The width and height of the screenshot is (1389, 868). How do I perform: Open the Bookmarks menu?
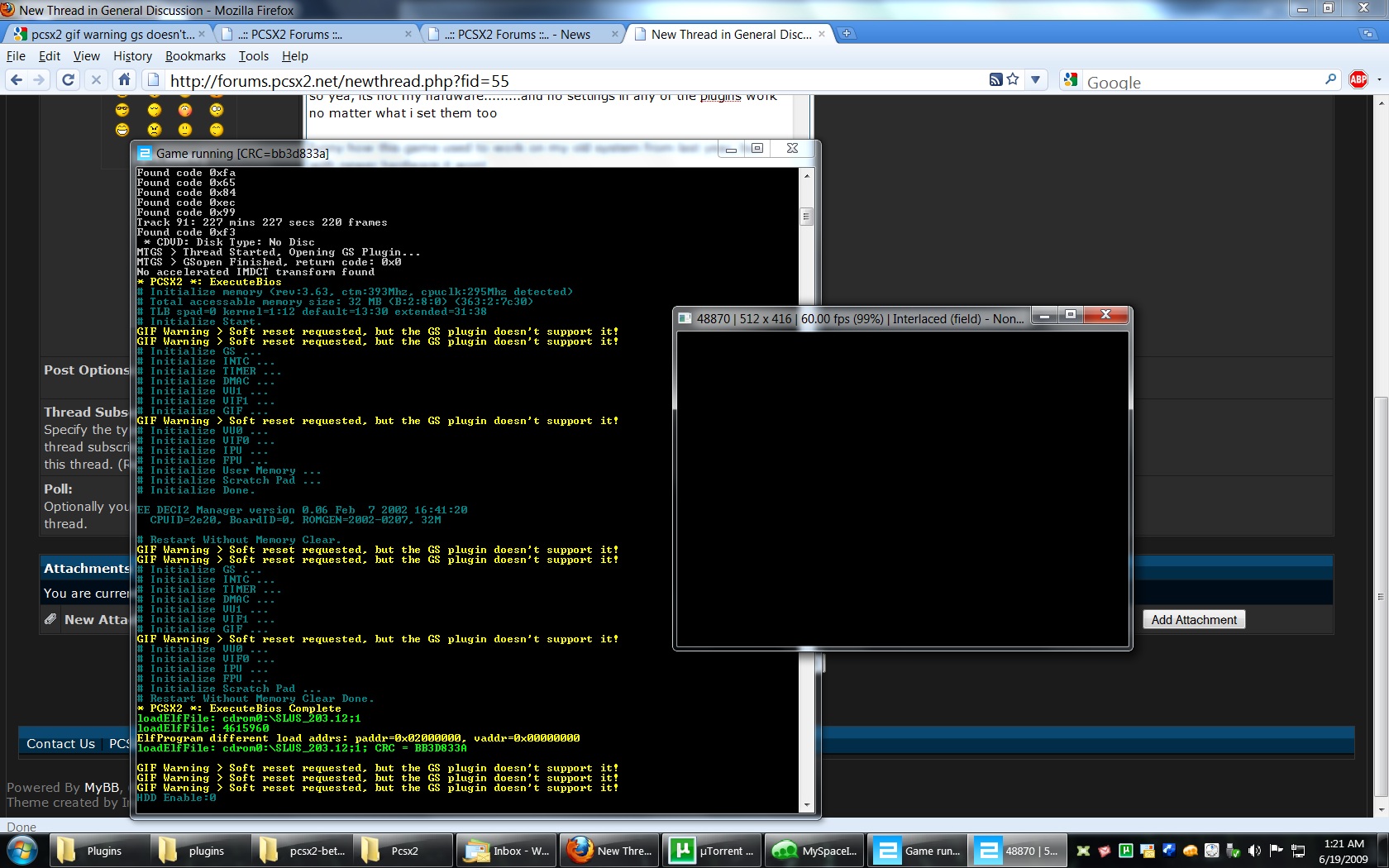pyautogui.click(x=195, y=56)
